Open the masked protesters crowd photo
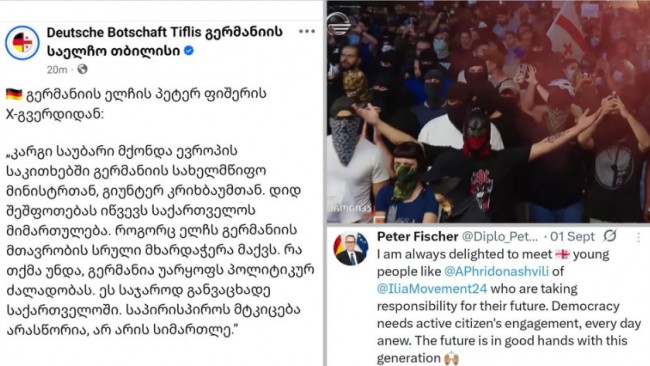Image resolution: width=650 pixels, height=366 pixels. pos(488,112)
